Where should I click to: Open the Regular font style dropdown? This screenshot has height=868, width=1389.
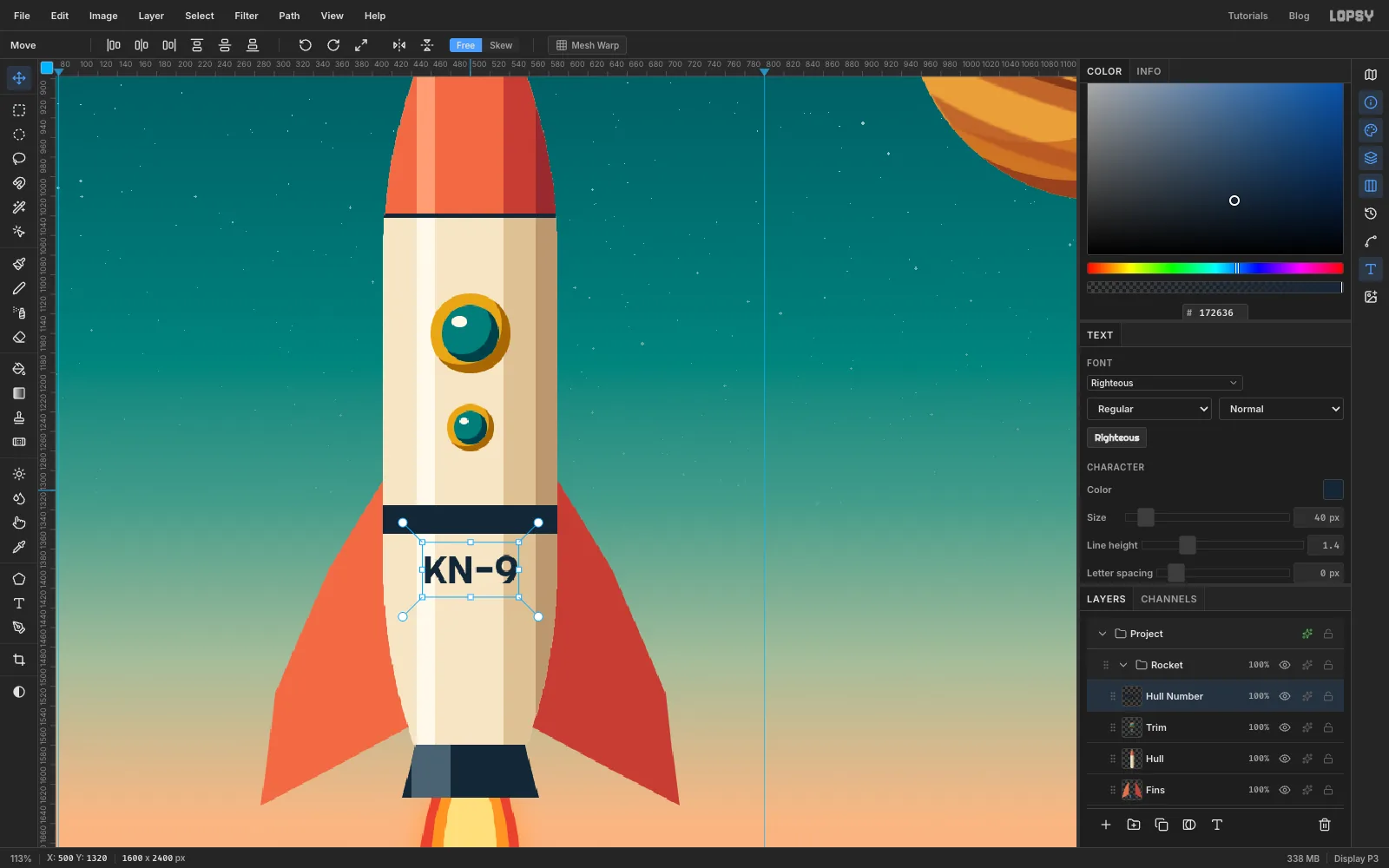(1149, 409)
